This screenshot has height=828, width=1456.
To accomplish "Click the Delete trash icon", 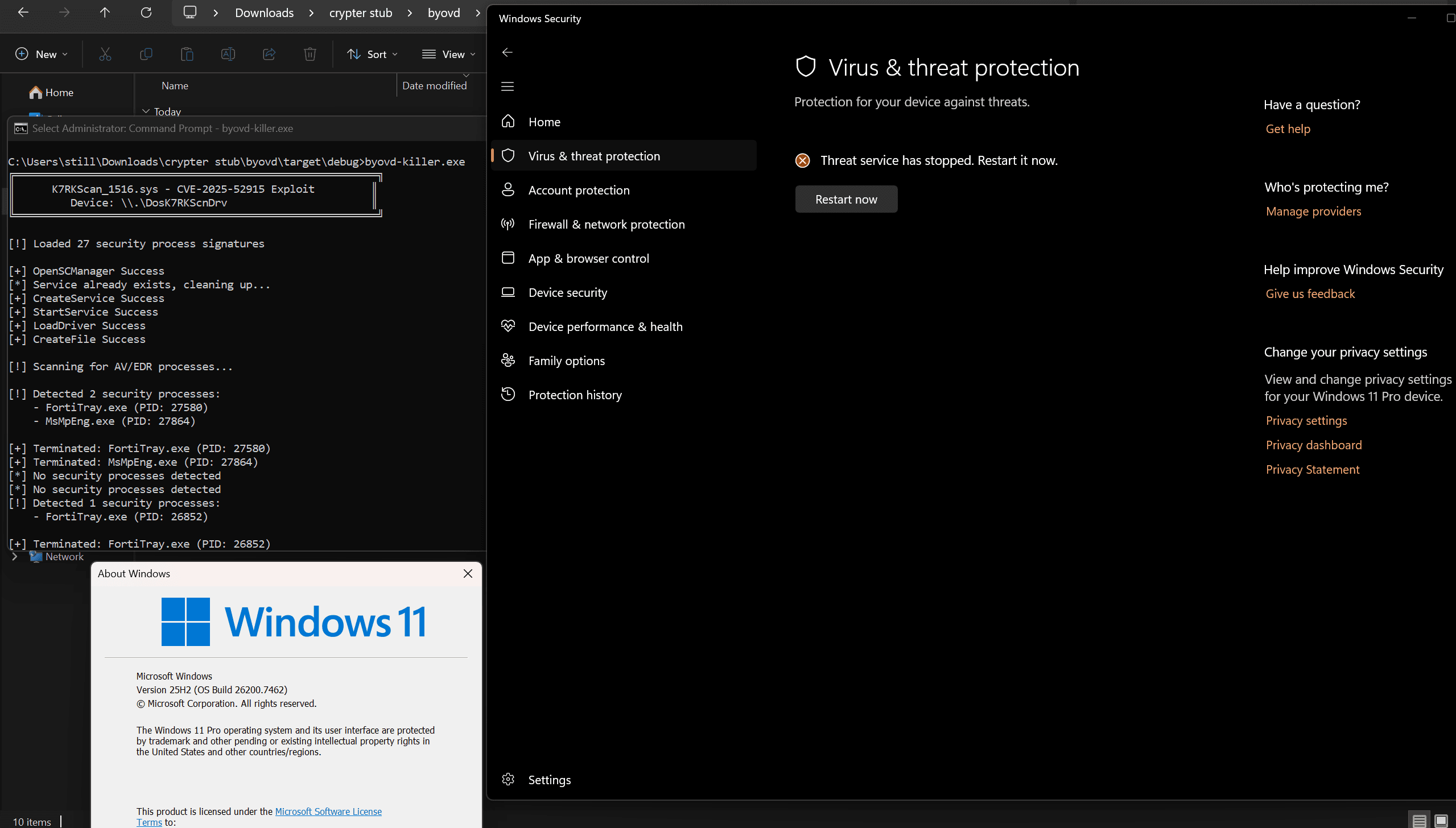I will pos(310,54).
